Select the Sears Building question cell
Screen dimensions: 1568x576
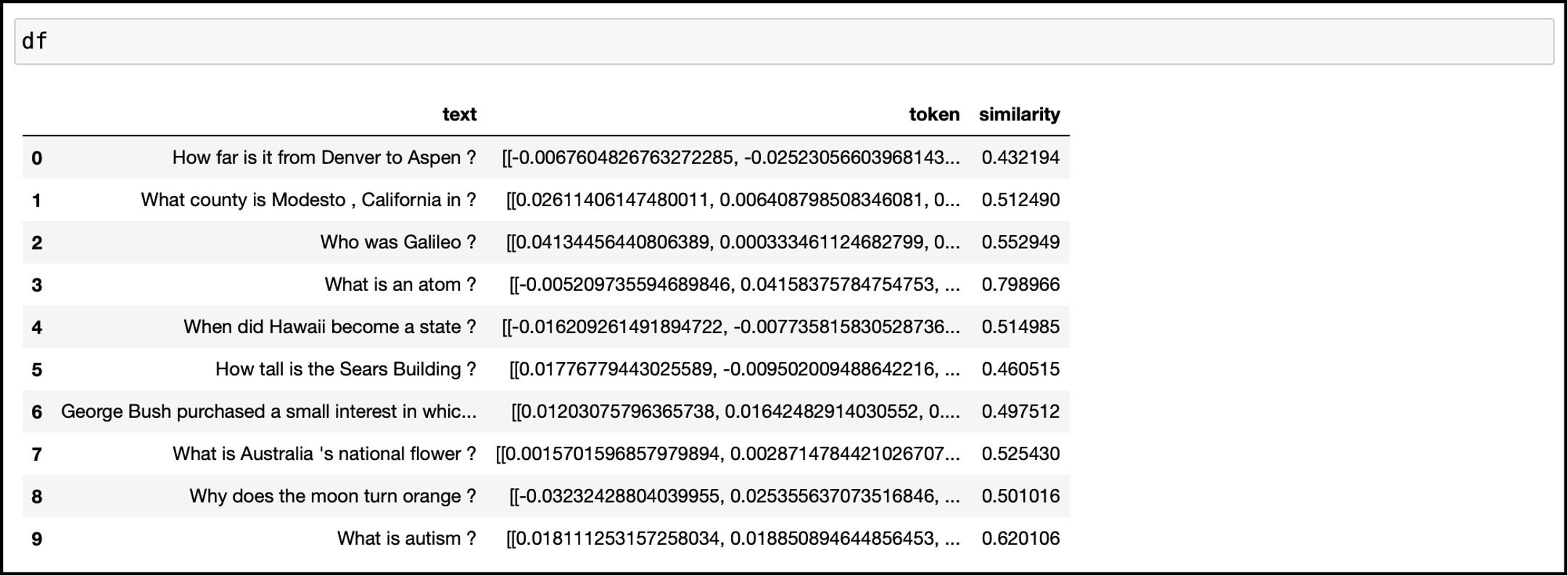click(346, 369)
